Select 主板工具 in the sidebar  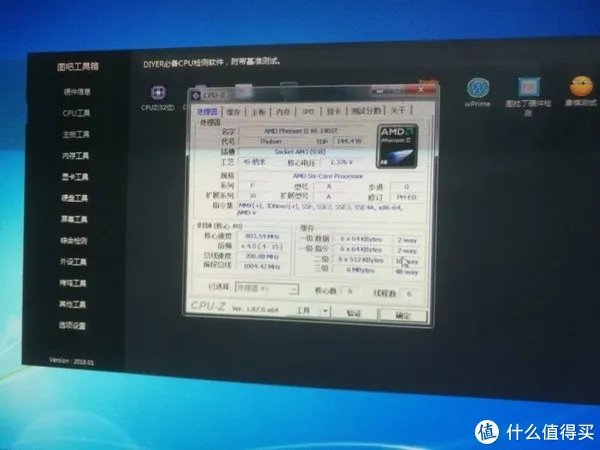[76, 135]
